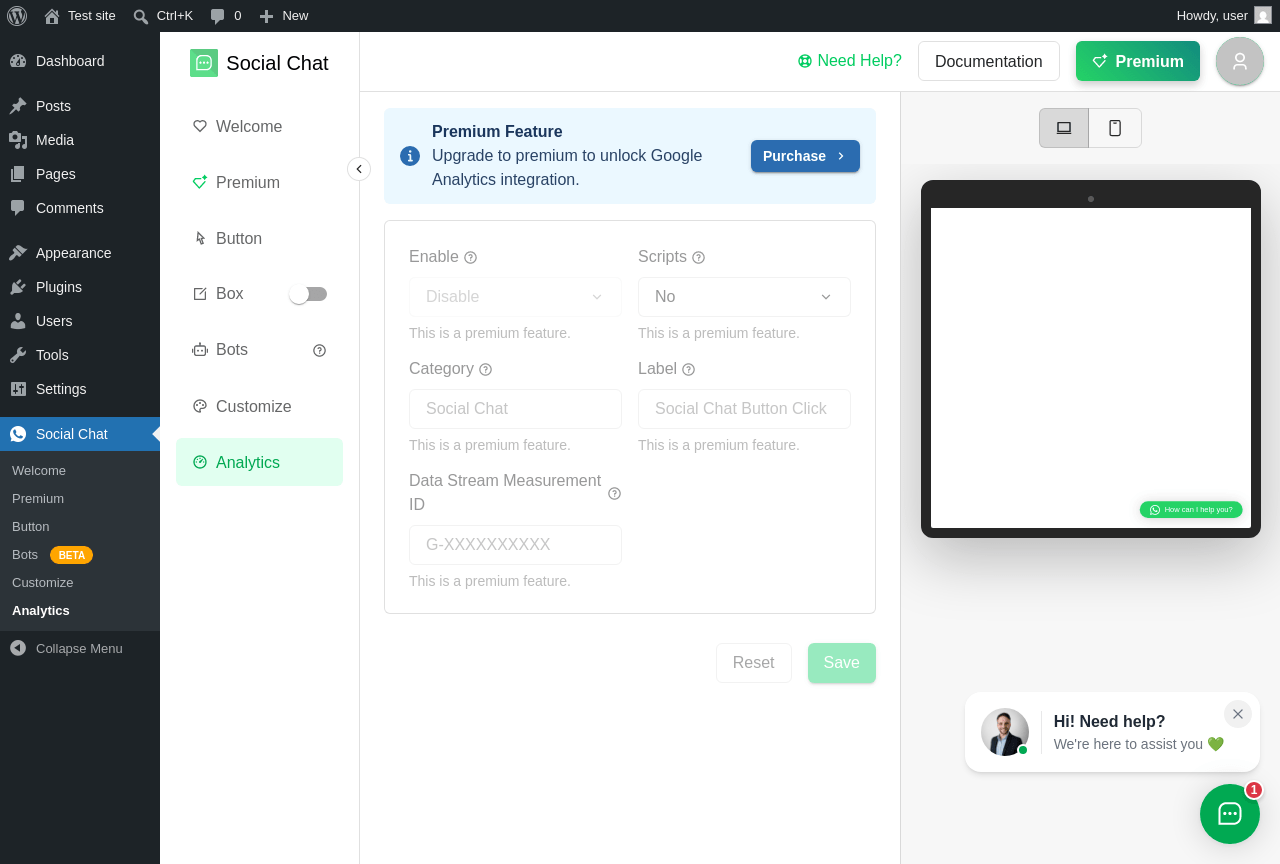Click the Purchase button
The height and width of the screenshot is (864, 1280).
click(x=805, y=156)
